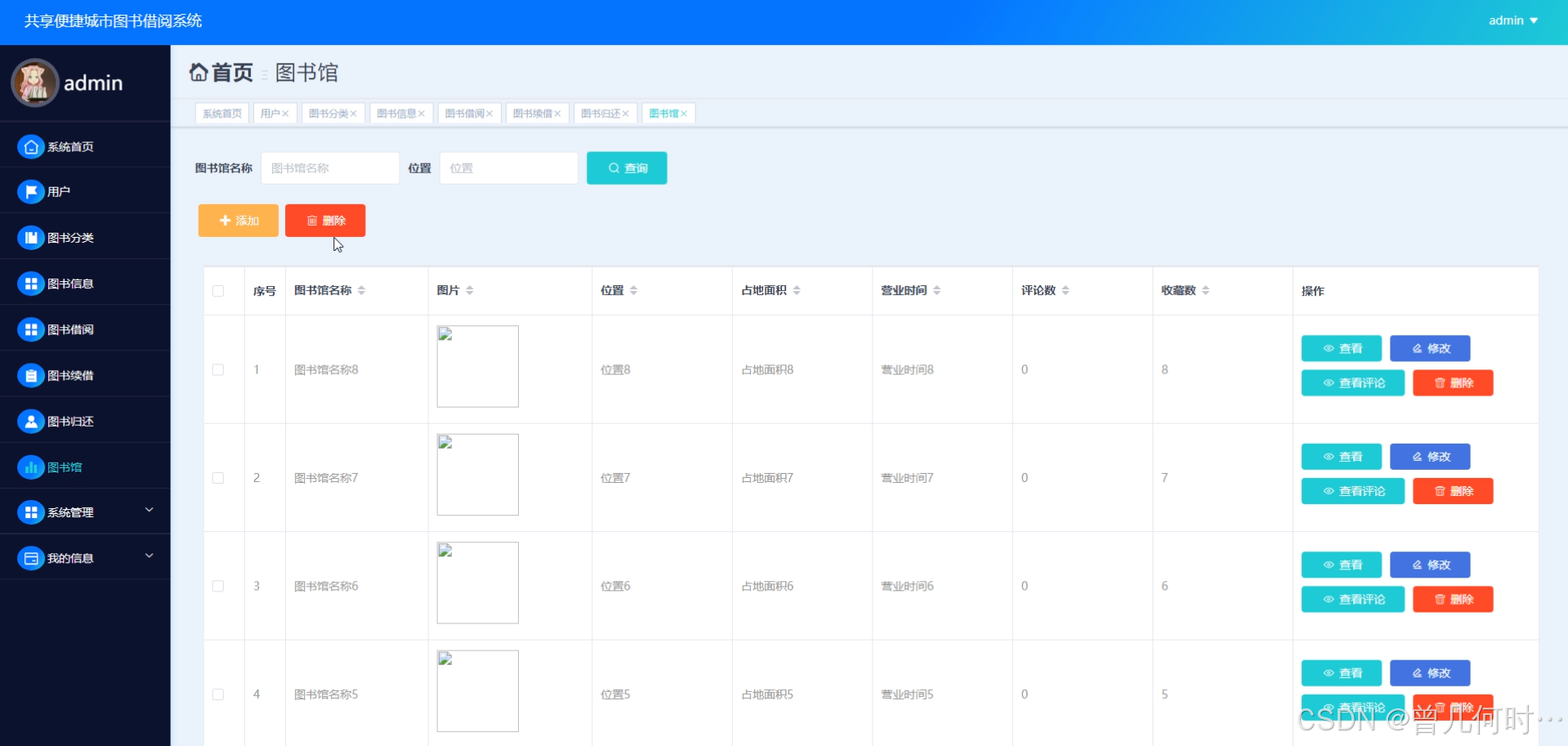
Task: Click the 系统管理 sidebar icon
Action: pos(30,512)
